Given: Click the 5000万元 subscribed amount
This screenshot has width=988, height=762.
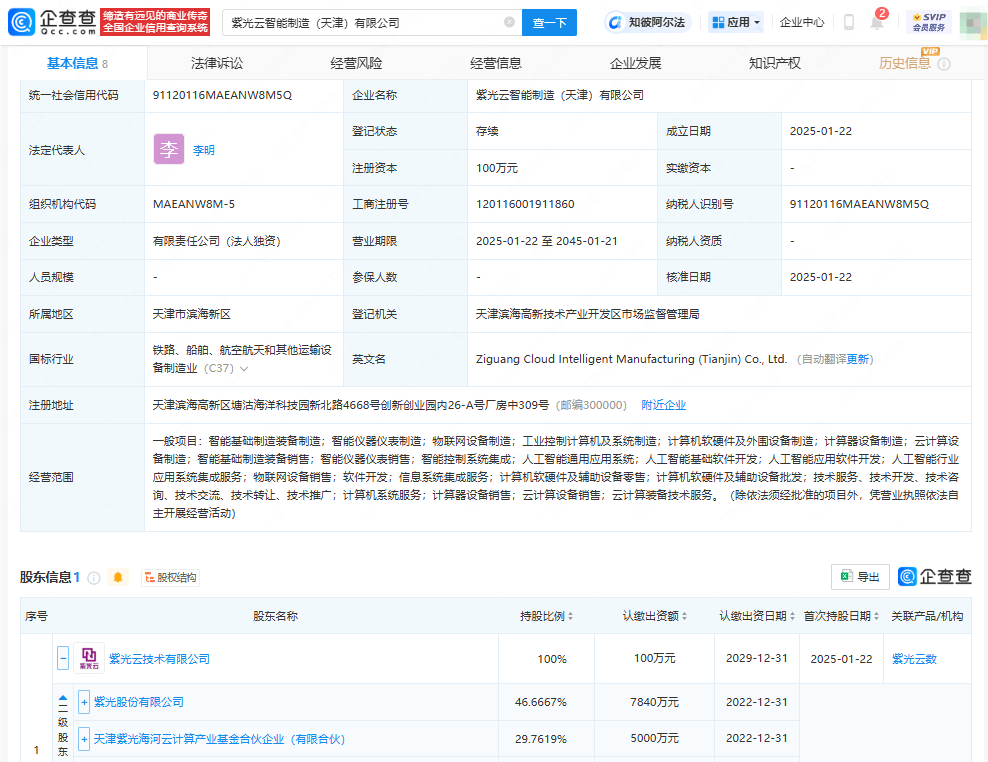Looking at the screenshot, I should (x=655, y=739).
